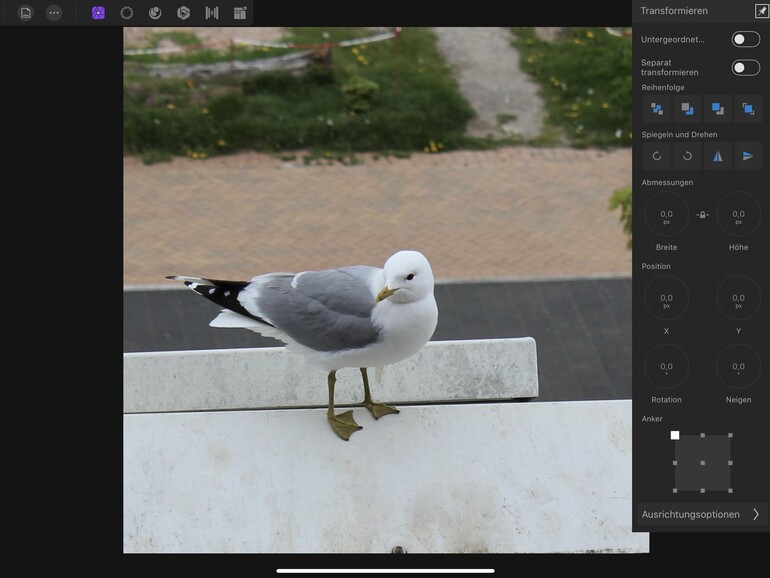Flip horizontally with the upright triangle icon

[x=717, y=156]
